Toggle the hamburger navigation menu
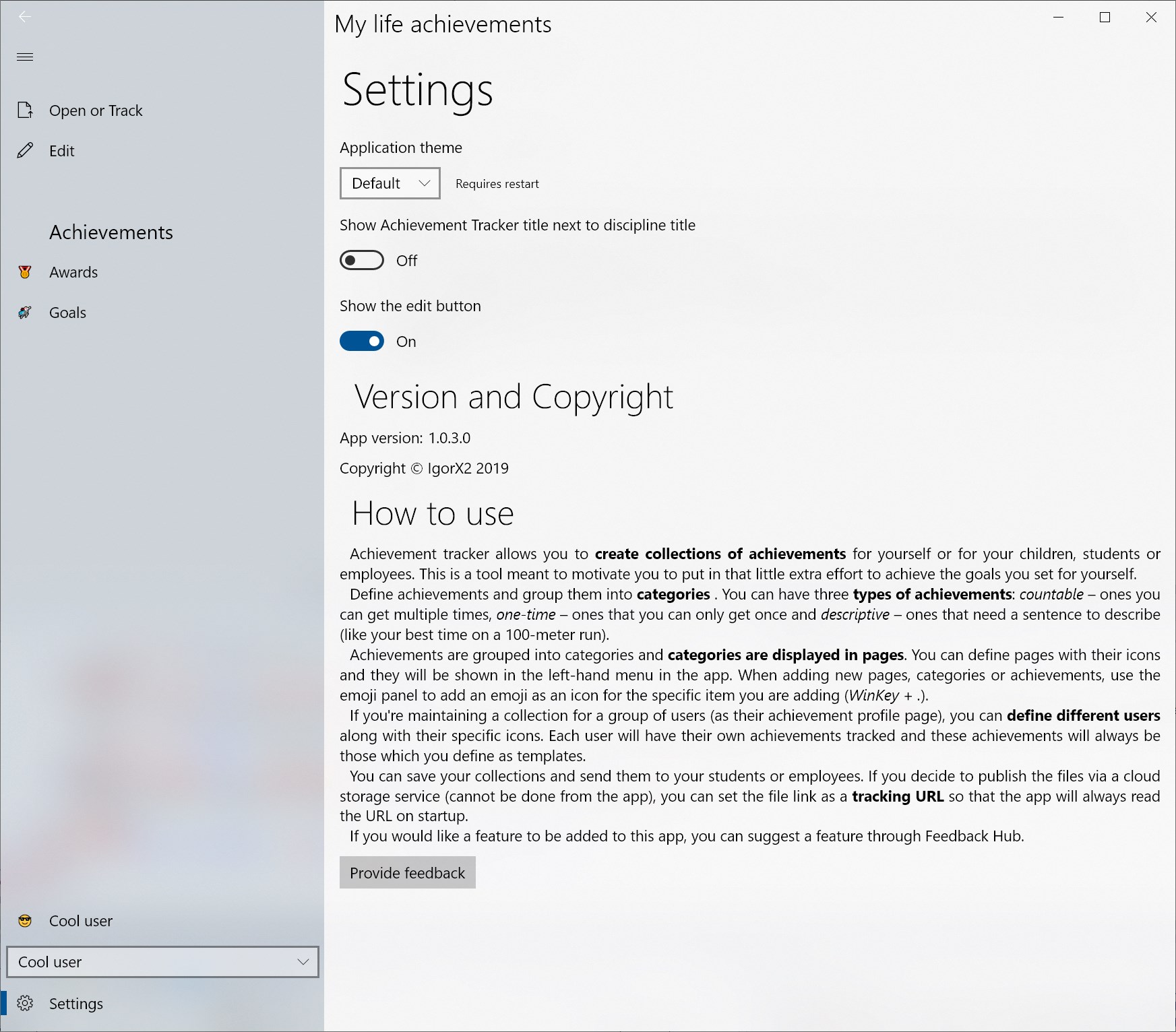The image size is (1176, 1032). 25,57
